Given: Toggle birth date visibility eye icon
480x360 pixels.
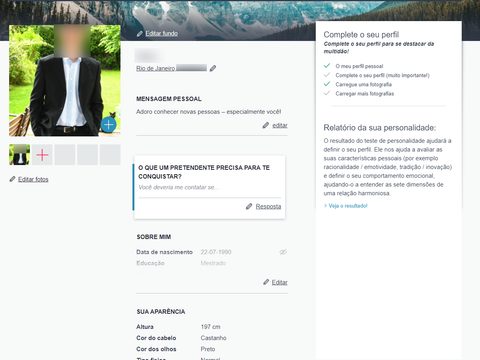Looking at the screenshot, I should 283,252.
